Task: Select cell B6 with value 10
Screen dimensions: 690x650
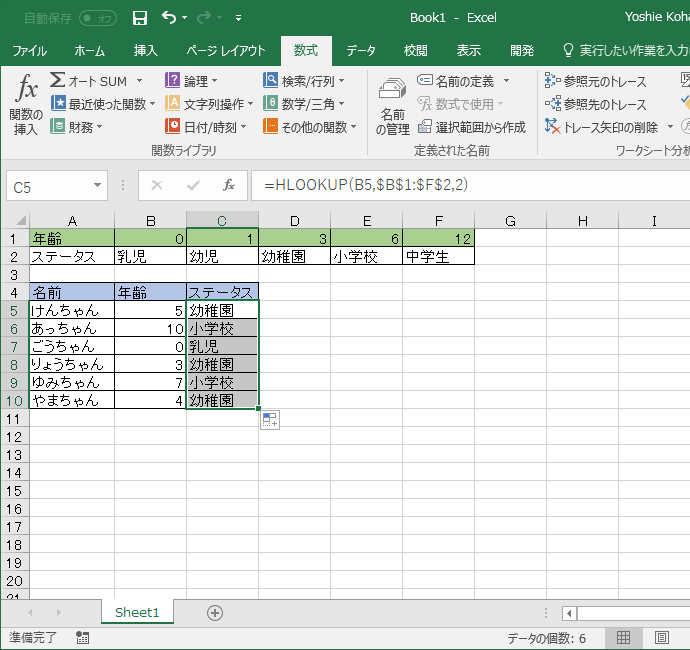Action: pyautogui.click(x=150, y=328)
